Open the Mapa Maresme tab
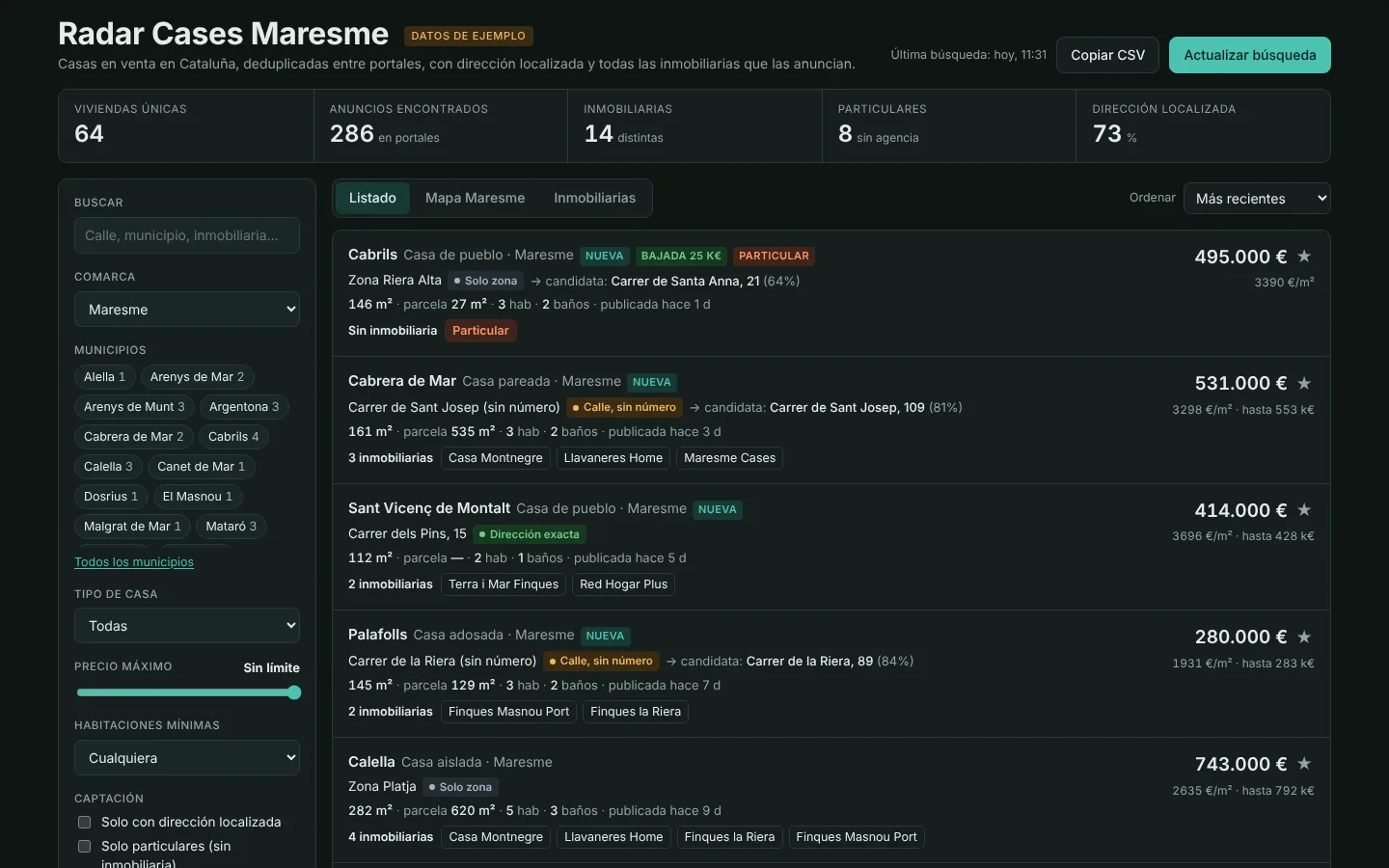The width and height of the screenshot is (1389, 868). point(475,199)
